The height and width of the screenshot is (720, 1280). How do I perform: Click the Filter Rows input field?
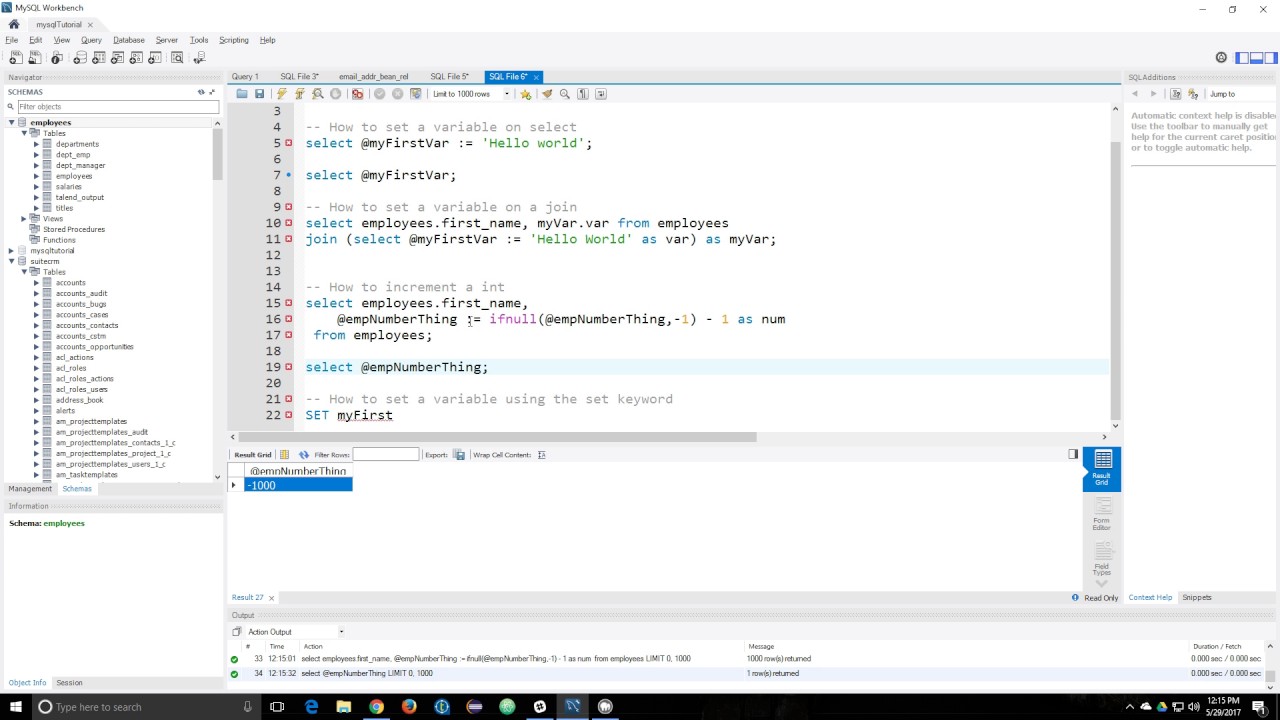(385, 455)
